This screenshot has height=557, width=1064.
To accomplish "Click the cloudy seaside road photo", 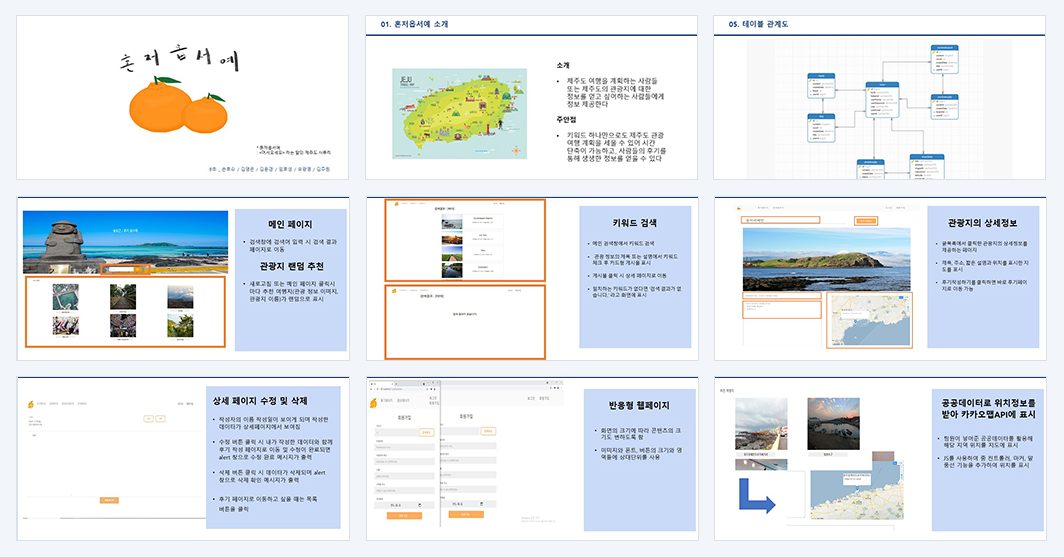I will click(761, 424).
